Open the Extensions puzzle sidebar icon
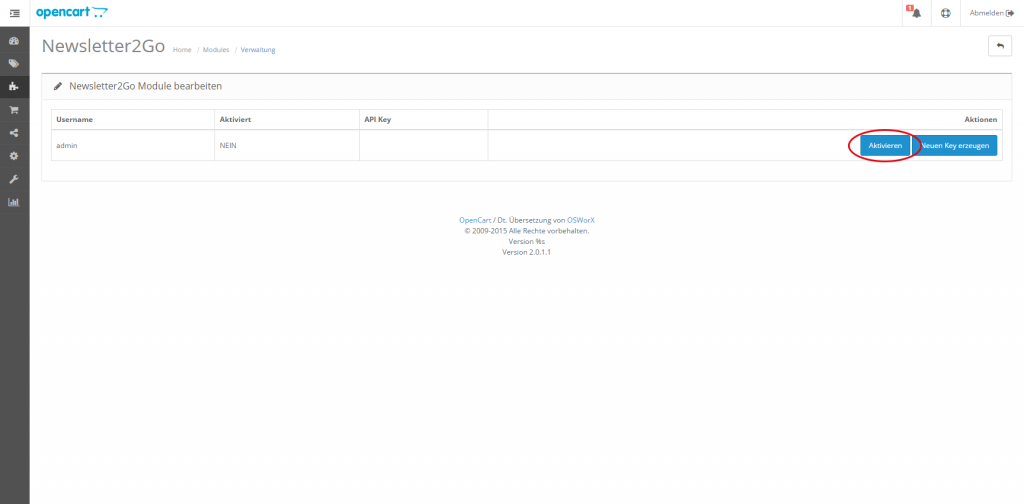The width and height of the screenshot is (1024, 504). (14, 86)
